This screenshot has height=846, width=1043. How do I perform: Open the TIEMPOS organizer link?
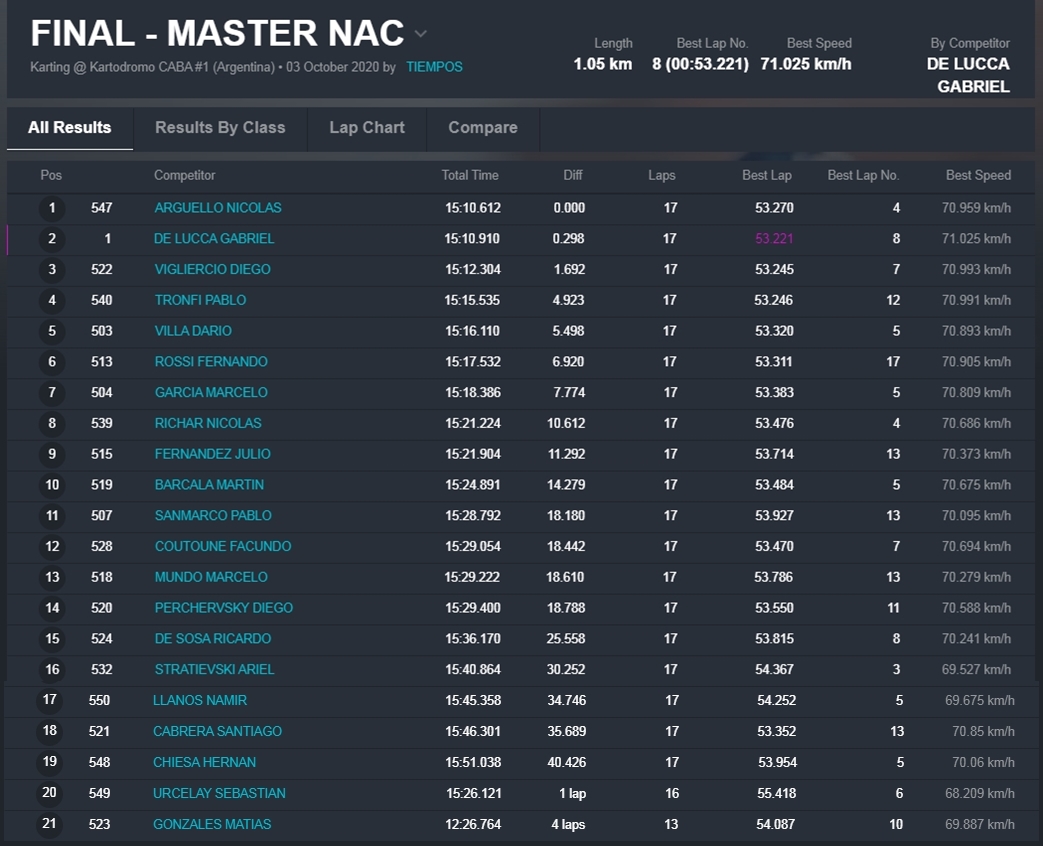click(434, 67)
